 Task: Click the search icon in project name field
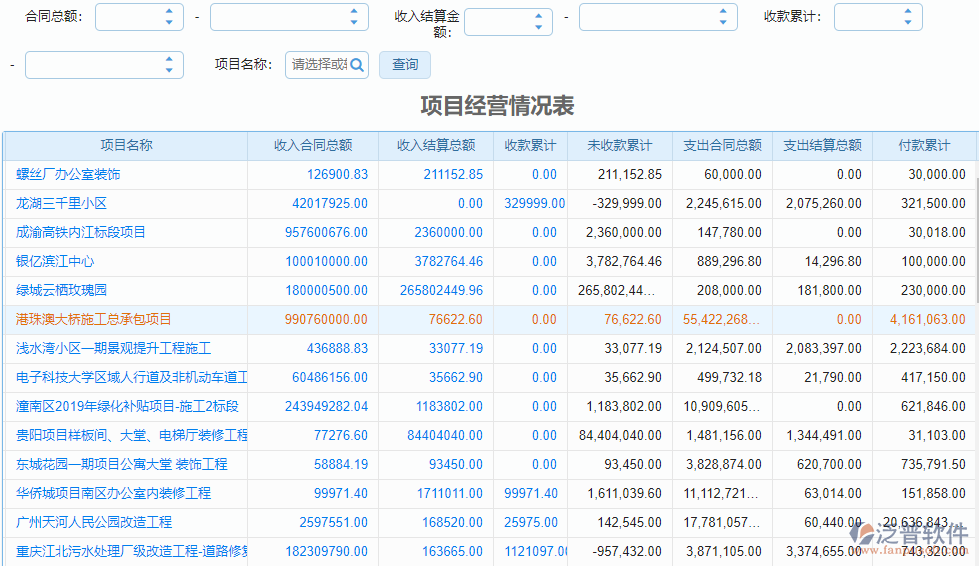pos(357,65)
